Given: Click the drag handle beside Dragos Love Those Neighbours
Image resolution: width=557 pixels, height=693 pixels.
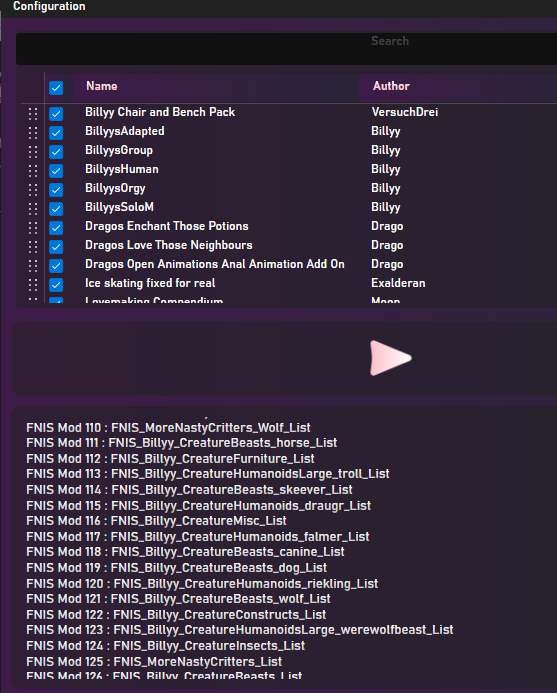Looking at the screenshot, I should 33,247.
